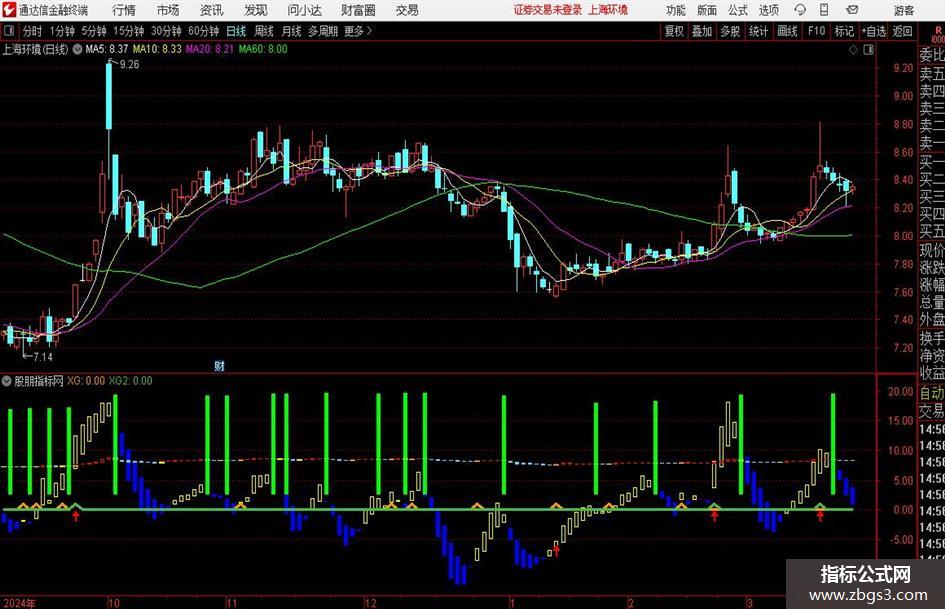
Task: Click the 换手 row in quote panel
Action: tap(931, 338)
